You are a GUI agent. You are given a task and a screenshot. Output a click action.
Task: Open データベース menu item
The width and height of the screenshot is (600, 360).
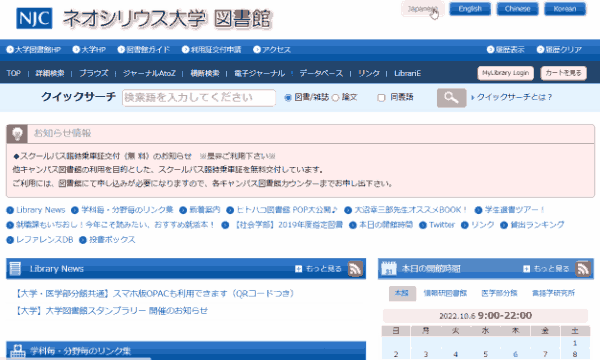tap(321, 73)
